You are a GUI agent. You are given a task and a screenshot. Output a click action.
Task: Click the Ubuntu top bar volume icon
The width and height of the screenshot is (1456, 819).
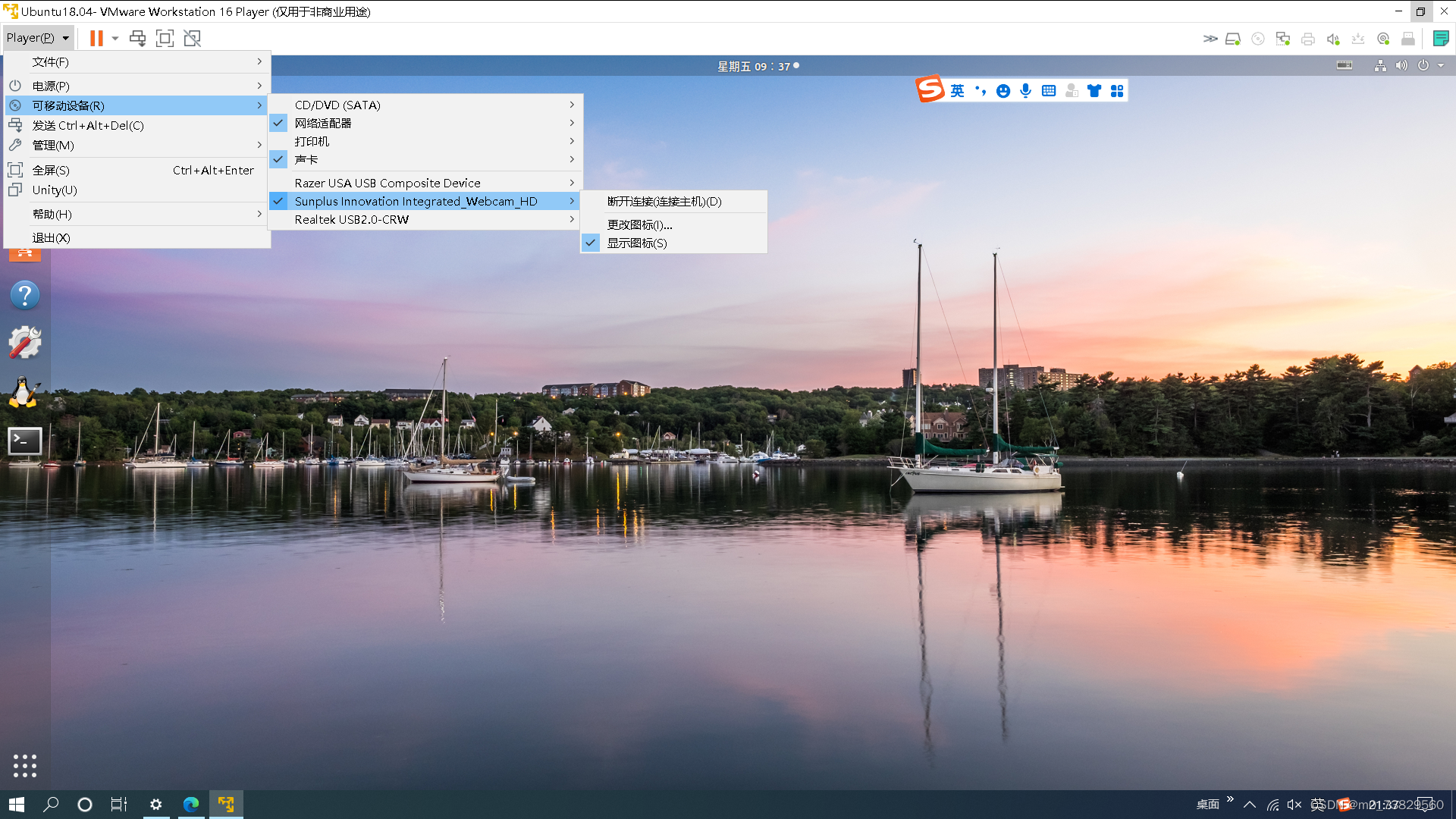(1401, 66)
